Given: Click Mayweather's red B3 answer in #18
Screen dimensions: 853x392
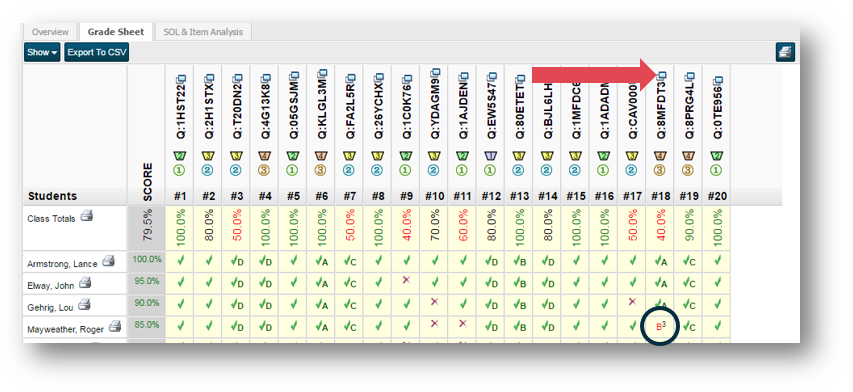Looking at the screenshot, I should pyautogui.click(x=660, y=327).
